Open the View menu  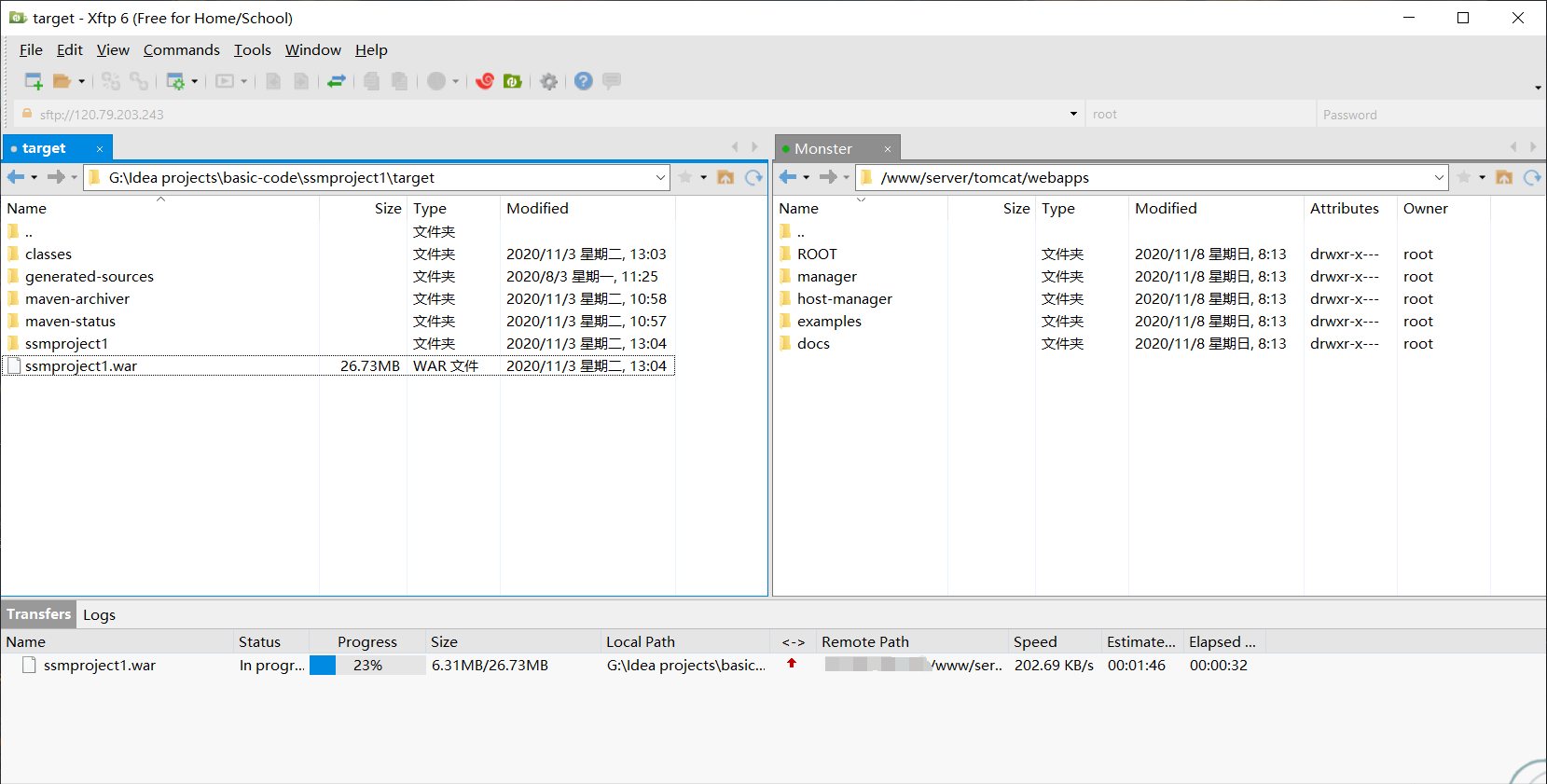tap(113, 50)
